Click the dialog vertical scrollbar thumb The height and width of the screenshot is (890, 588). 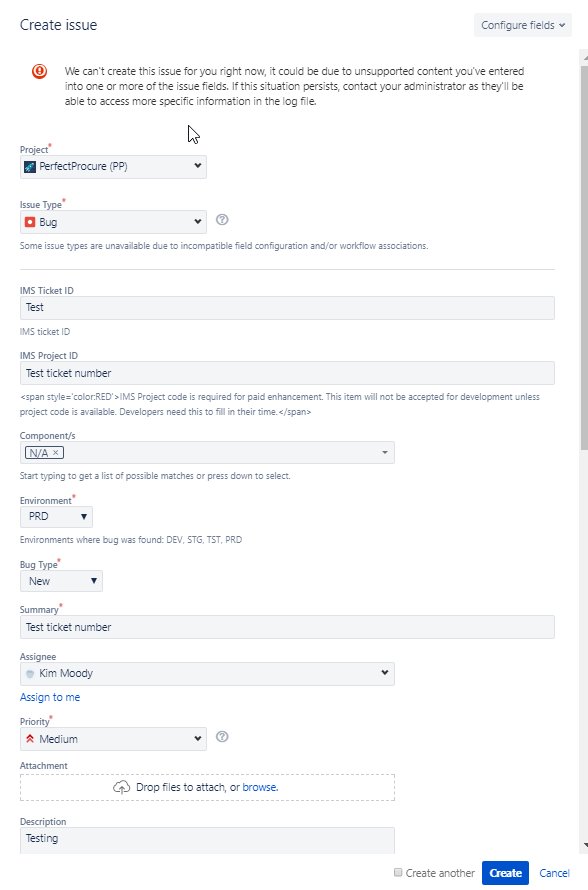pyautogui.click(x=584, y=258)
